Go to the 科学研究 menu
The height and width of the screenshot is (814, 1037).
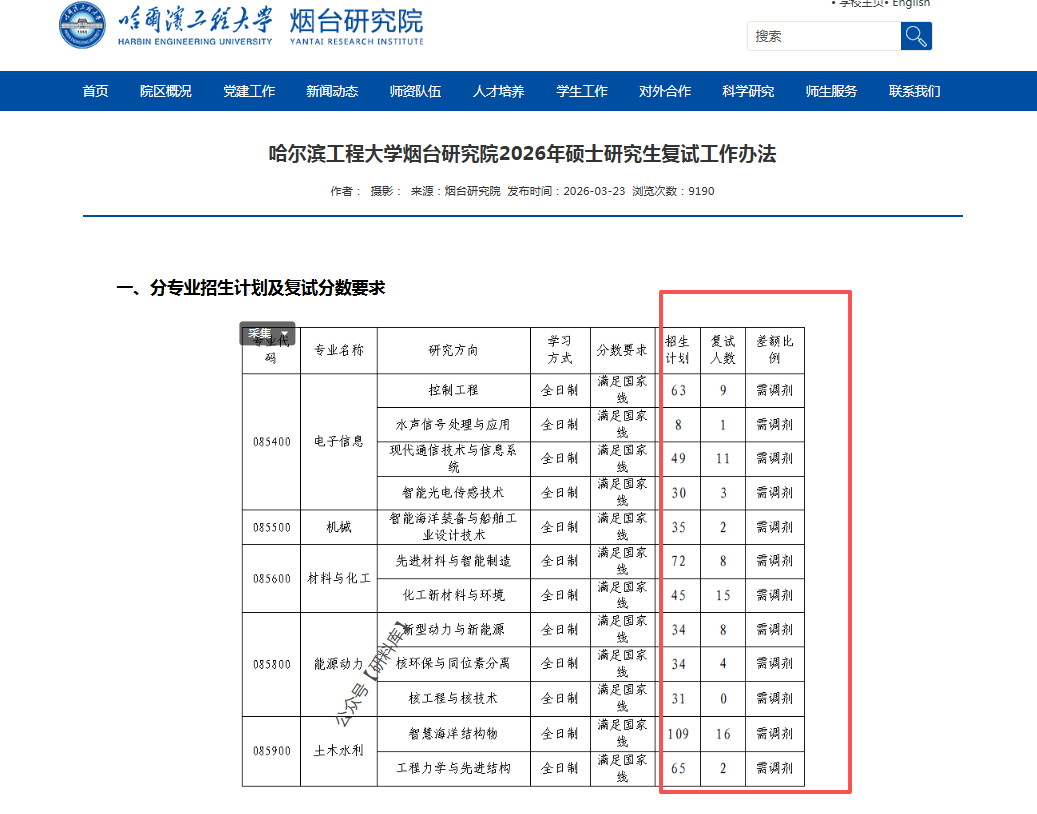pos(748,91)
